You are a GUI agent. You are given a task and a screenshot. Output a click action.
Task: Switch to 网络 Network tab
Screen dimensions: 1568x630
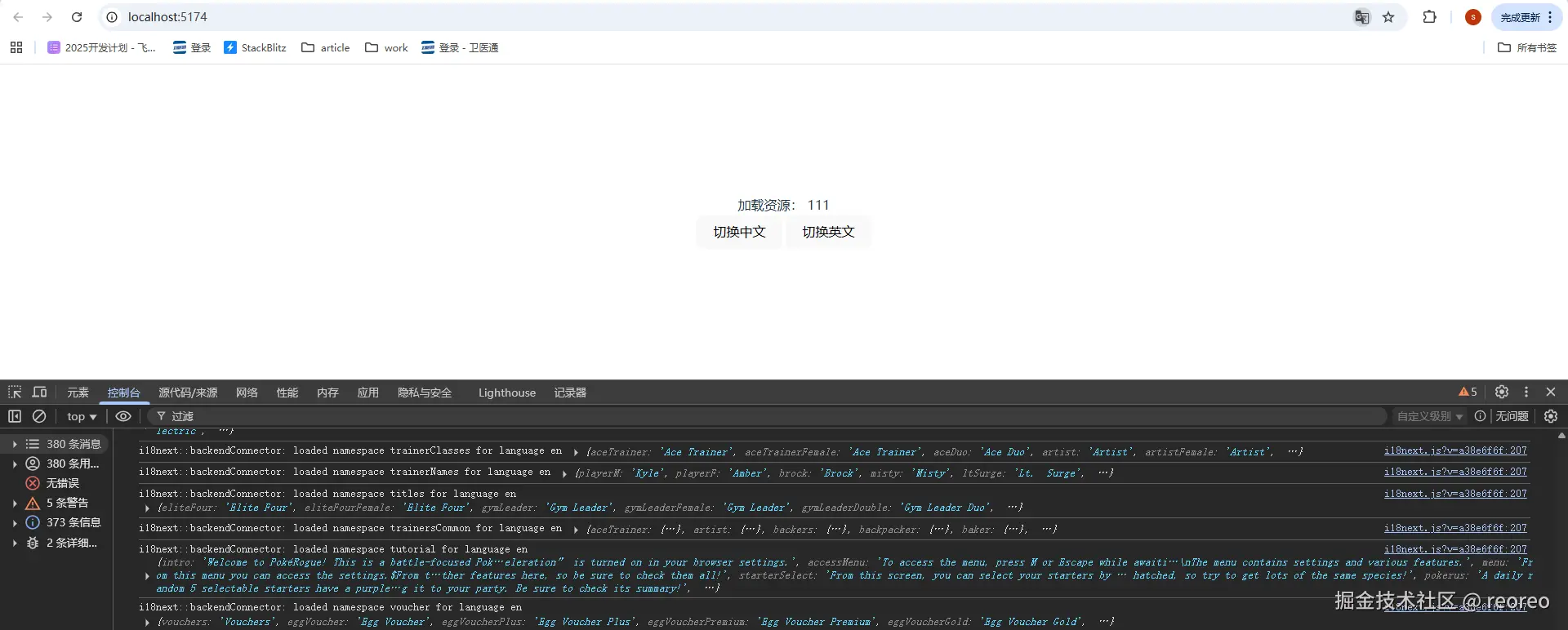coord(247,393)
